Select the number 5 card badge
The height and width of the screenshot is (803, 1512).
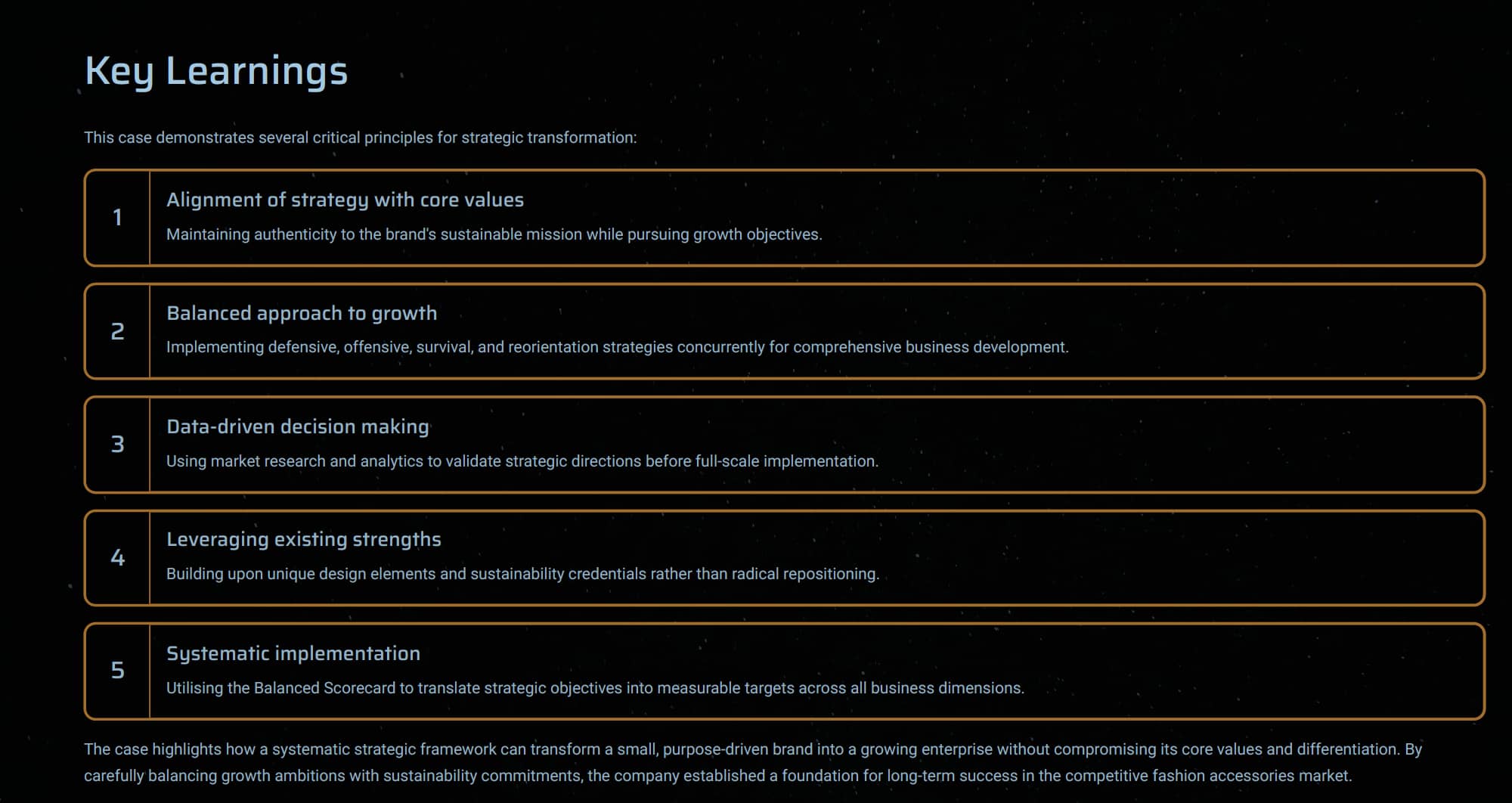click(117, 670)
